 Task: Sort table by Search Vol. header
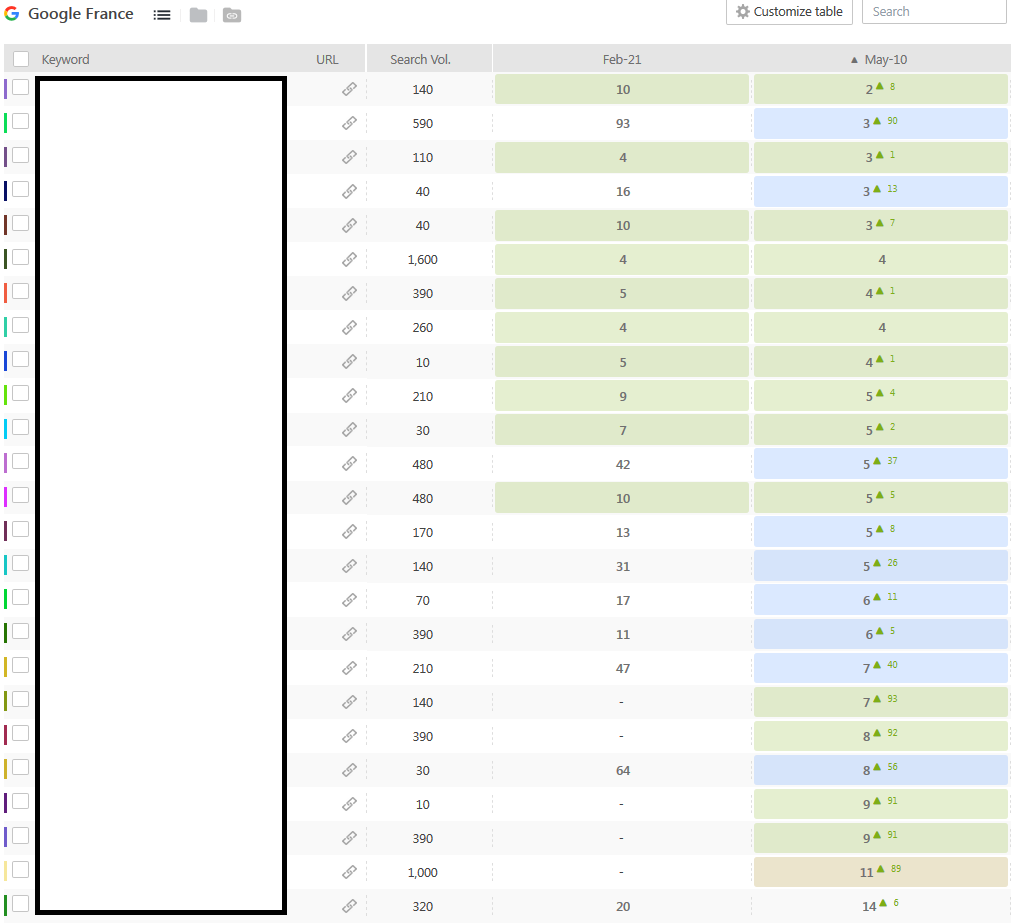(x=420, y=59)
